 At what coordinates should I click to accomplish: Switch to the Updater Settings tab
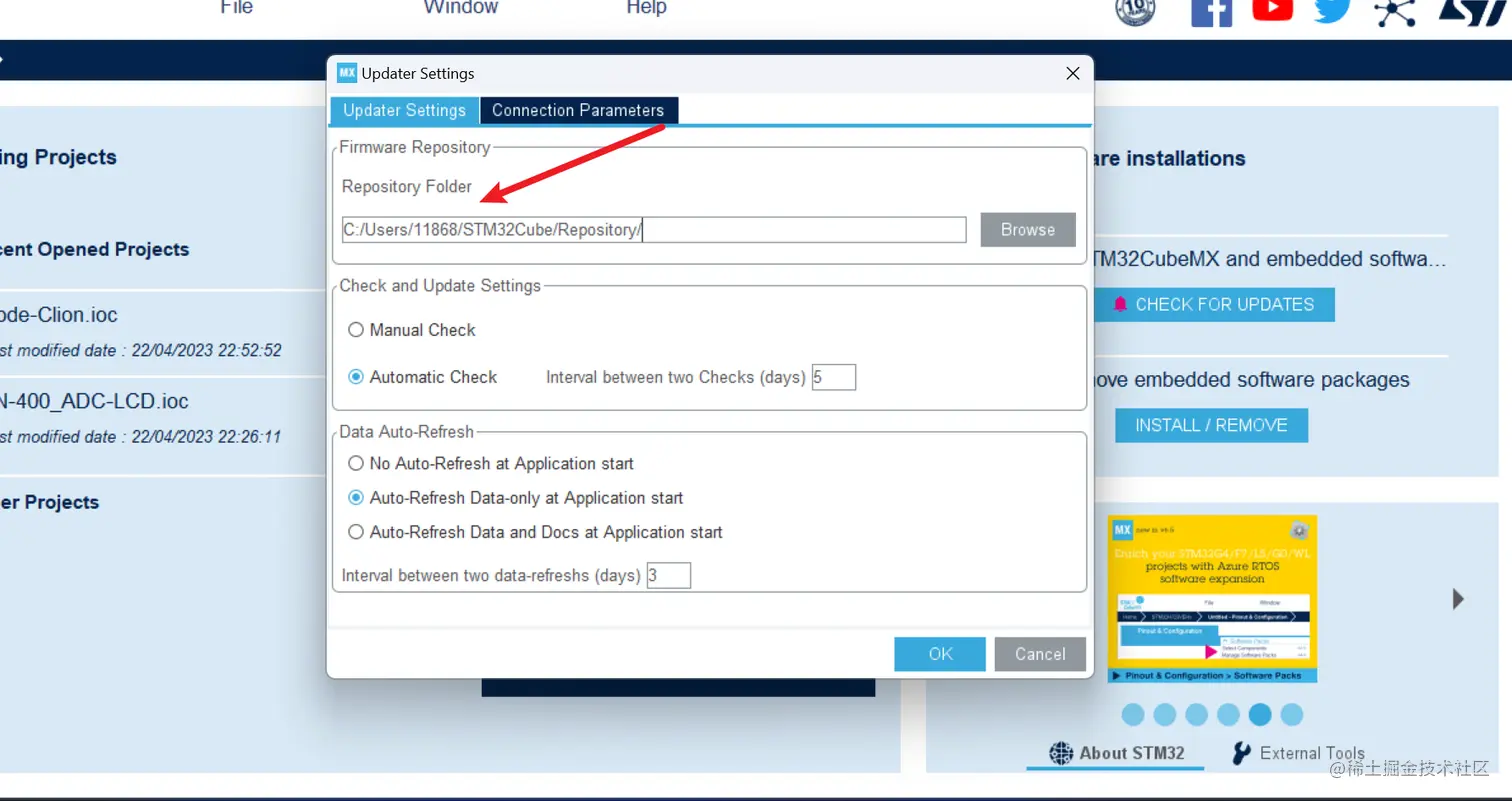[x=404, y=110]
